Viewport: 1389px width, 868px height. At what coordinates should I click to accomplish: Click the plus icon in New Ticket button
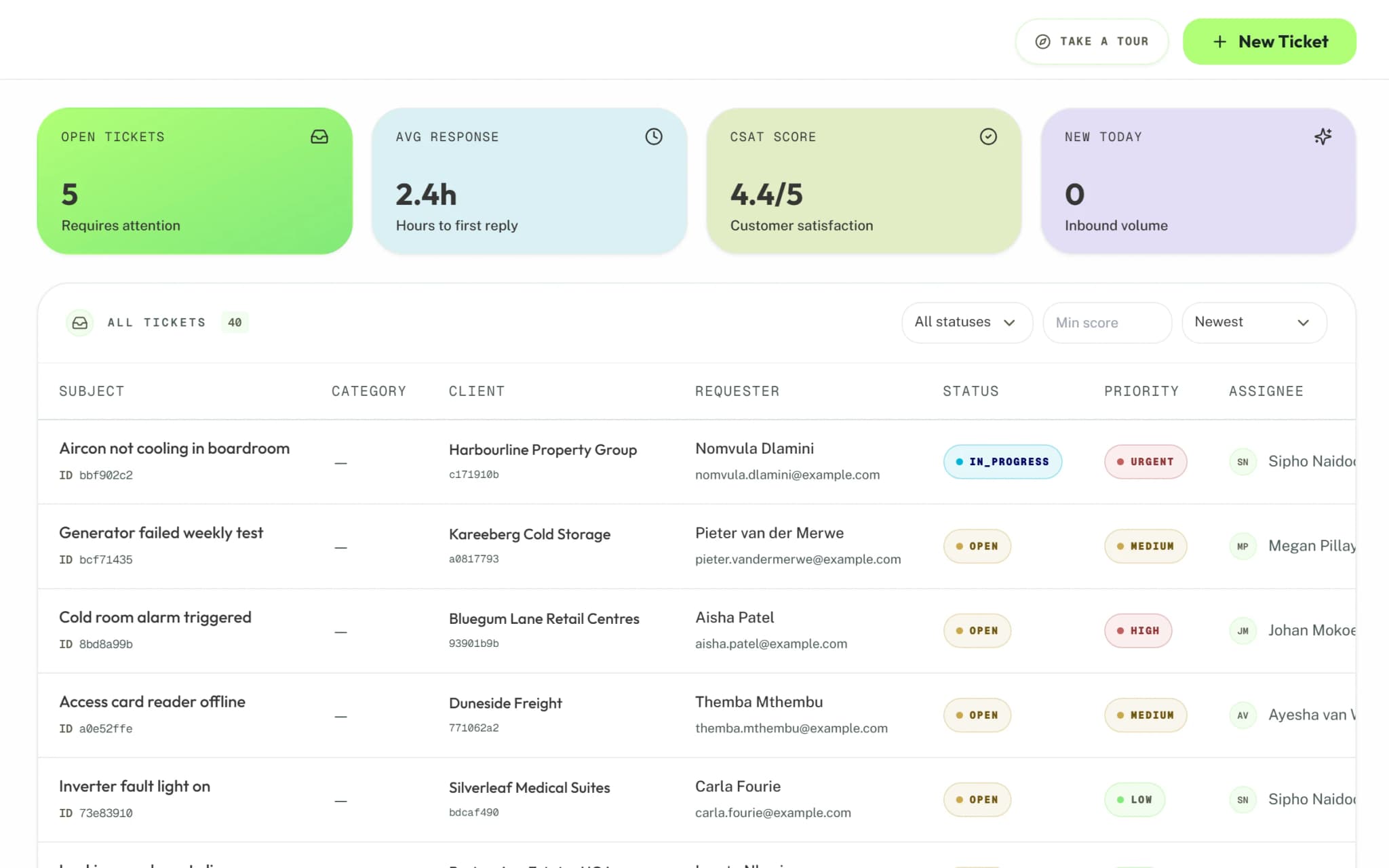click(1219, 42)
